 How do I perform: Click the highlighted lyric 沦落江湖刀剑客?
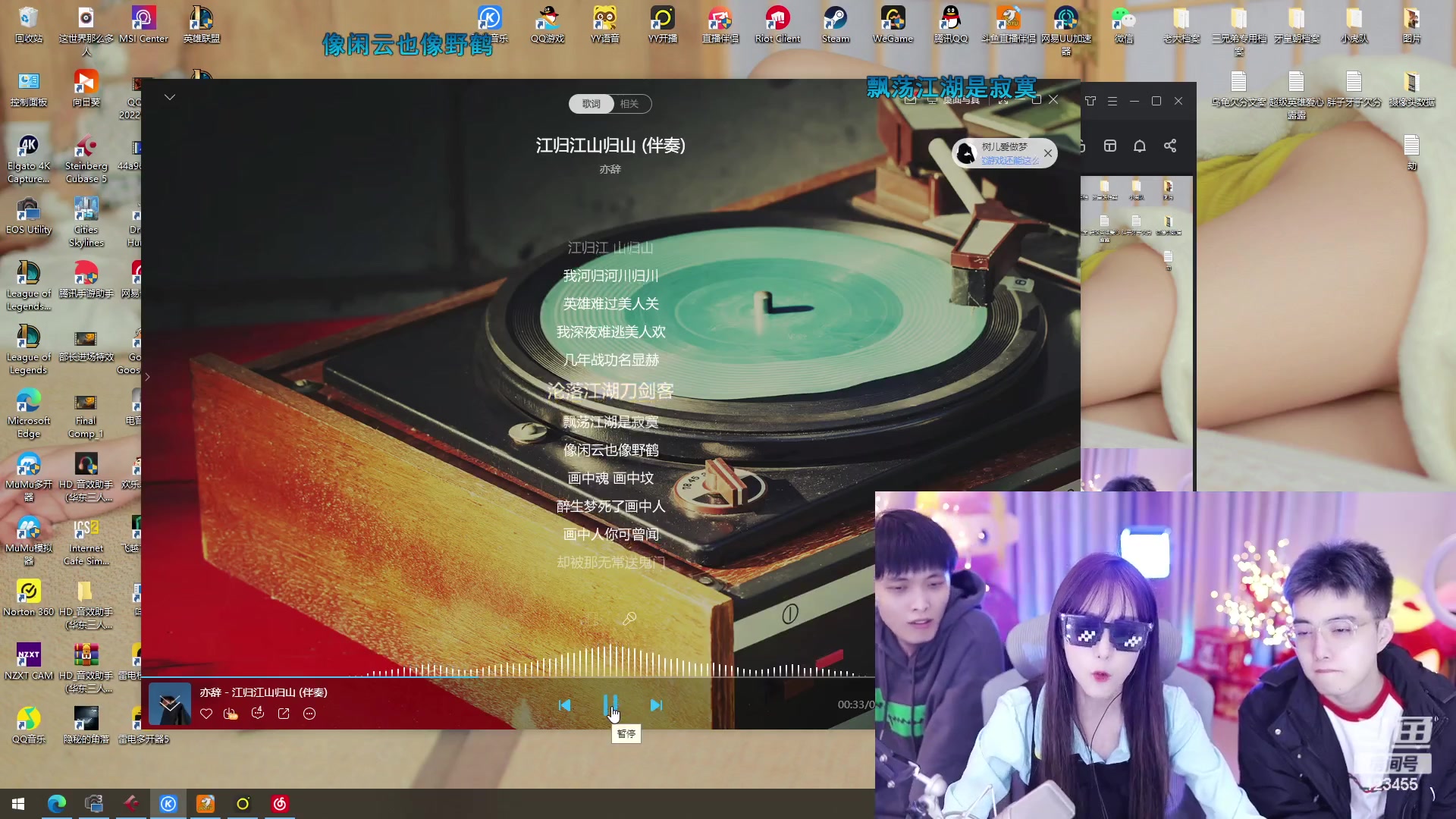point(610,391)
